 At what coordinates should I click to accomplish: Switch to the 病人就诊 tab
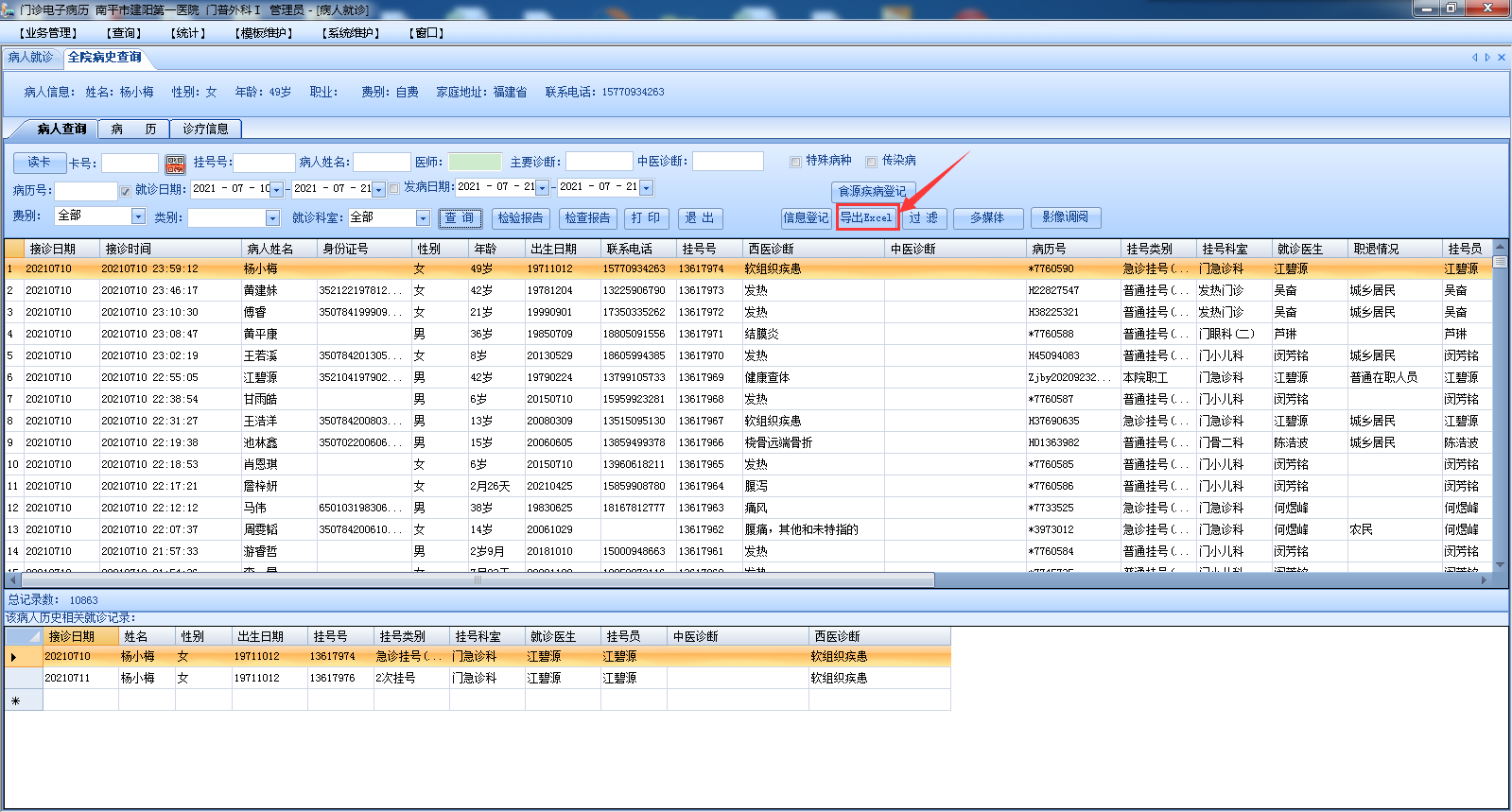pos(31,58)
